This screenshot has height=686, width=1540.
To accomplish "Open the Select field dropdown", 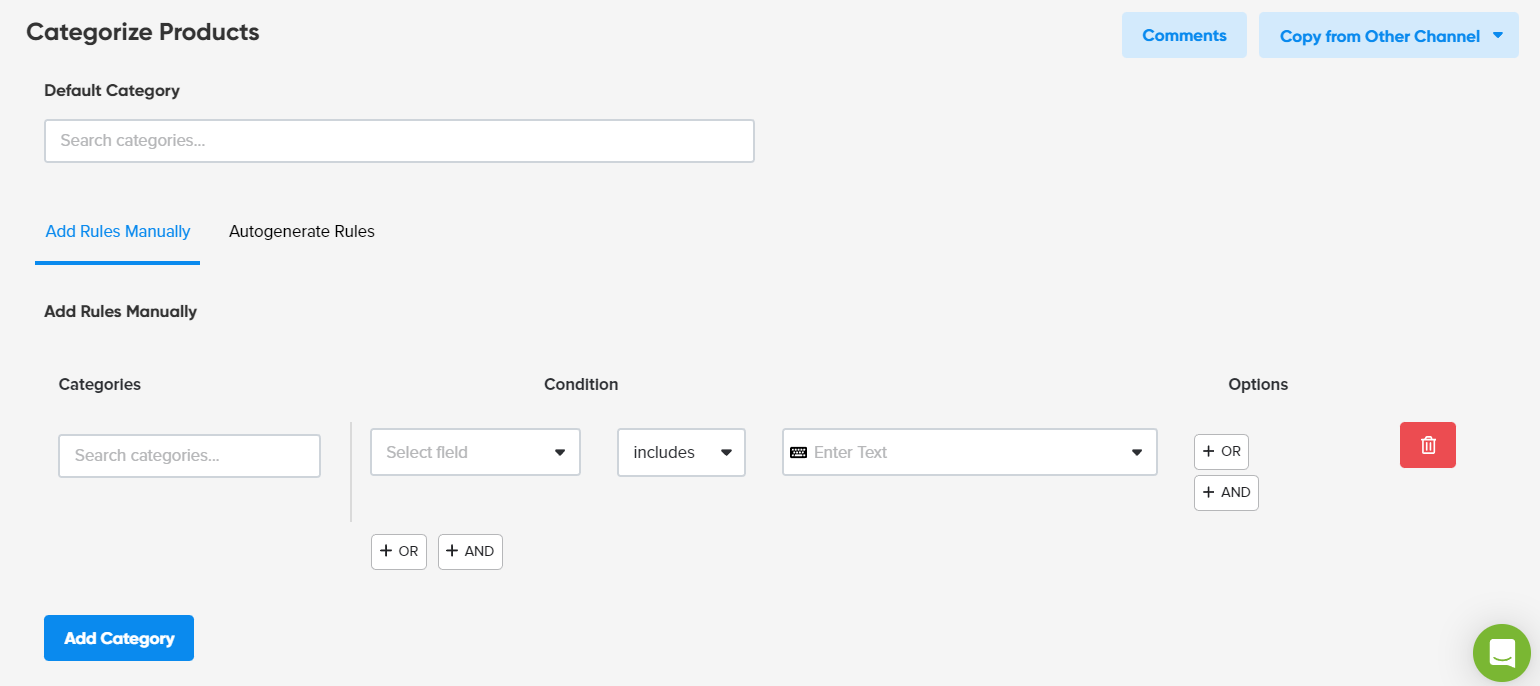I will [x=475, y=452].
